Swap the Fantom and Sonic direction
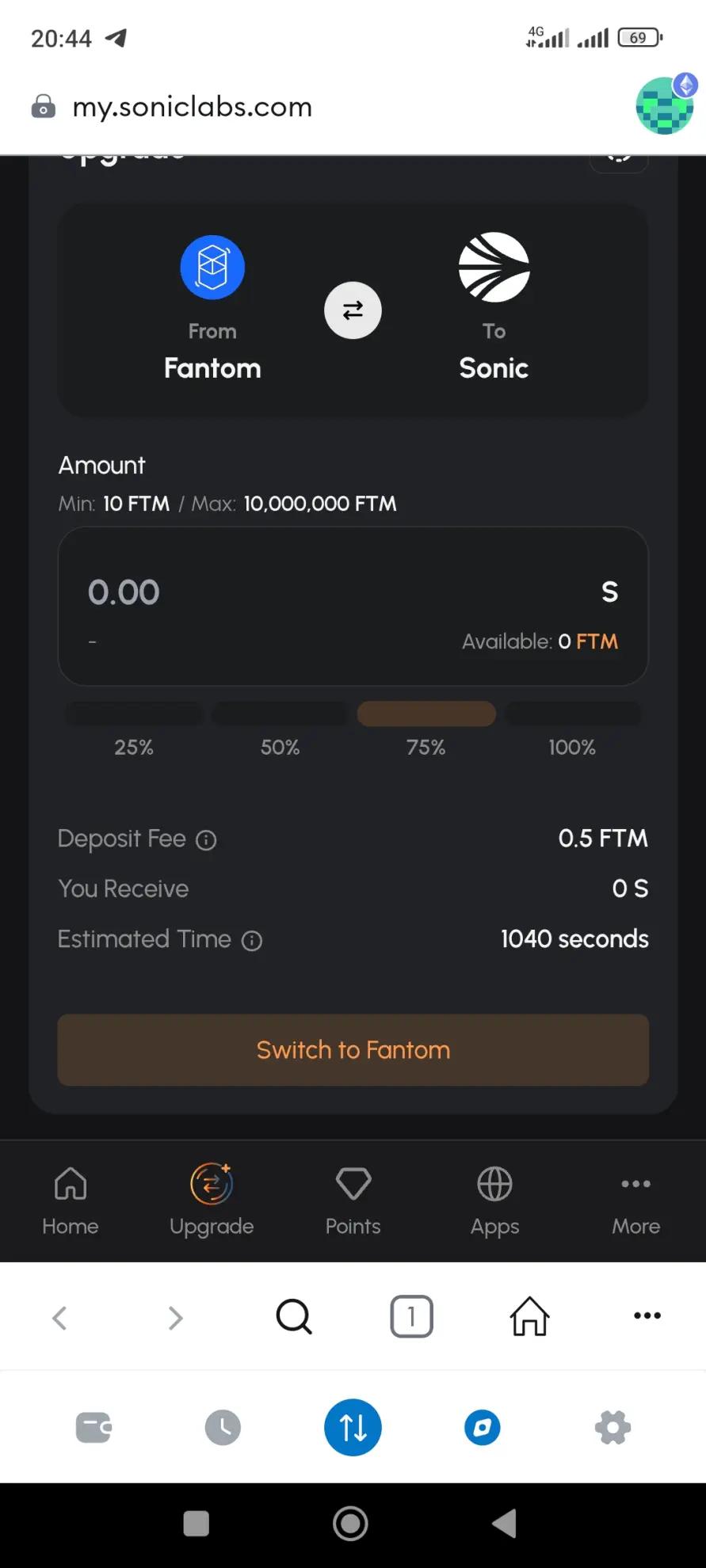Viewport: 706px width, 1568px height. click(353, 310)
